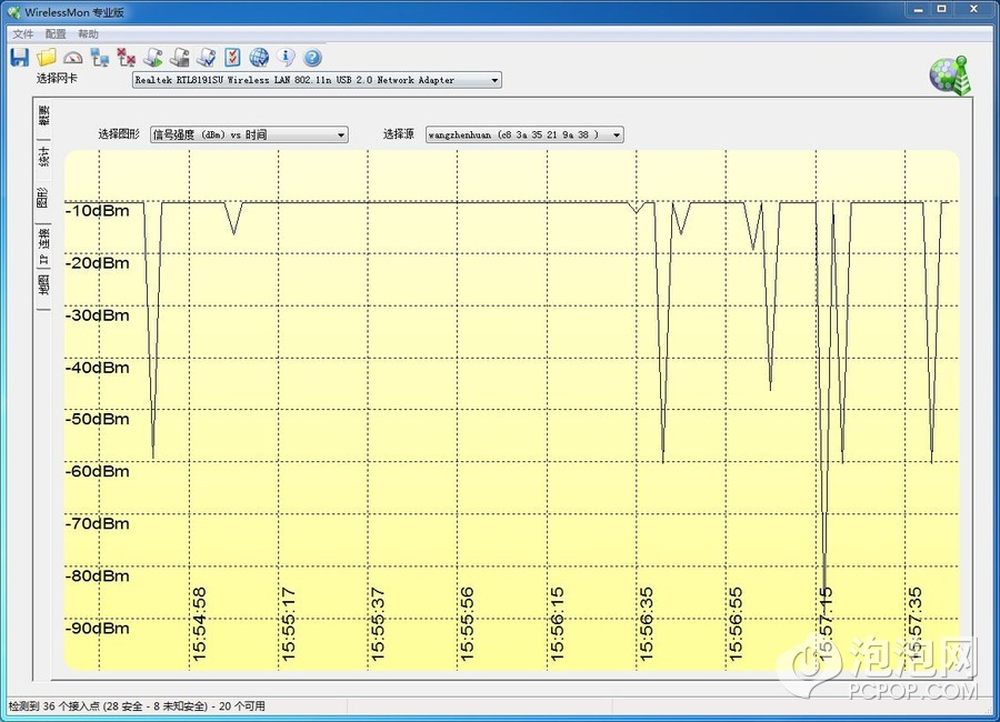
Task: Minimize the WirelessMon window
Action: click(918, 10)
